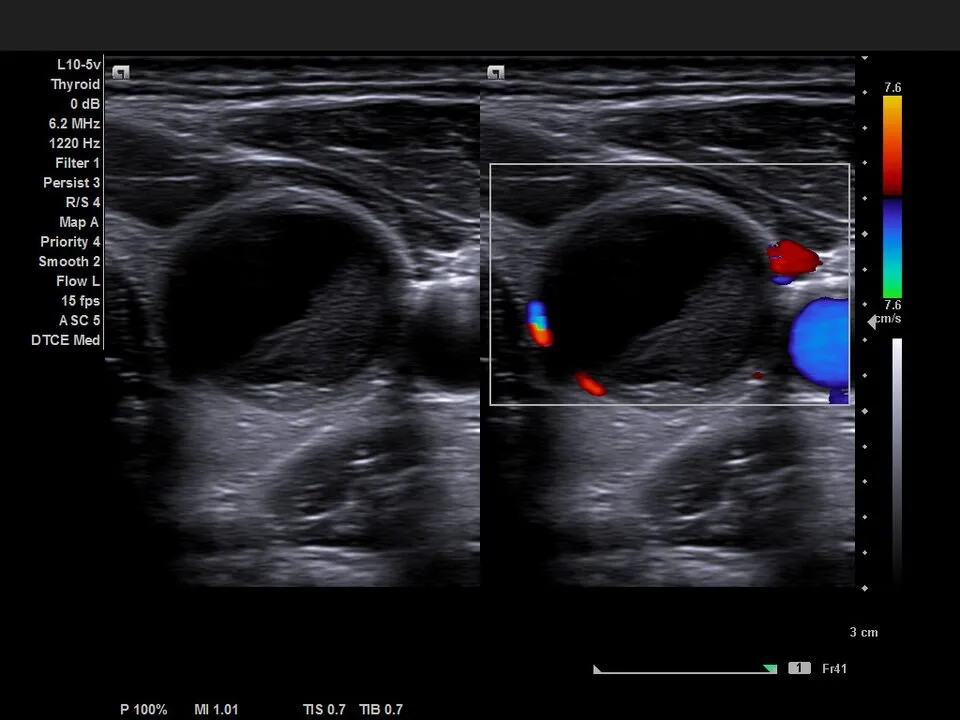Select the L10-5v probe label

[x=78, y=65]
